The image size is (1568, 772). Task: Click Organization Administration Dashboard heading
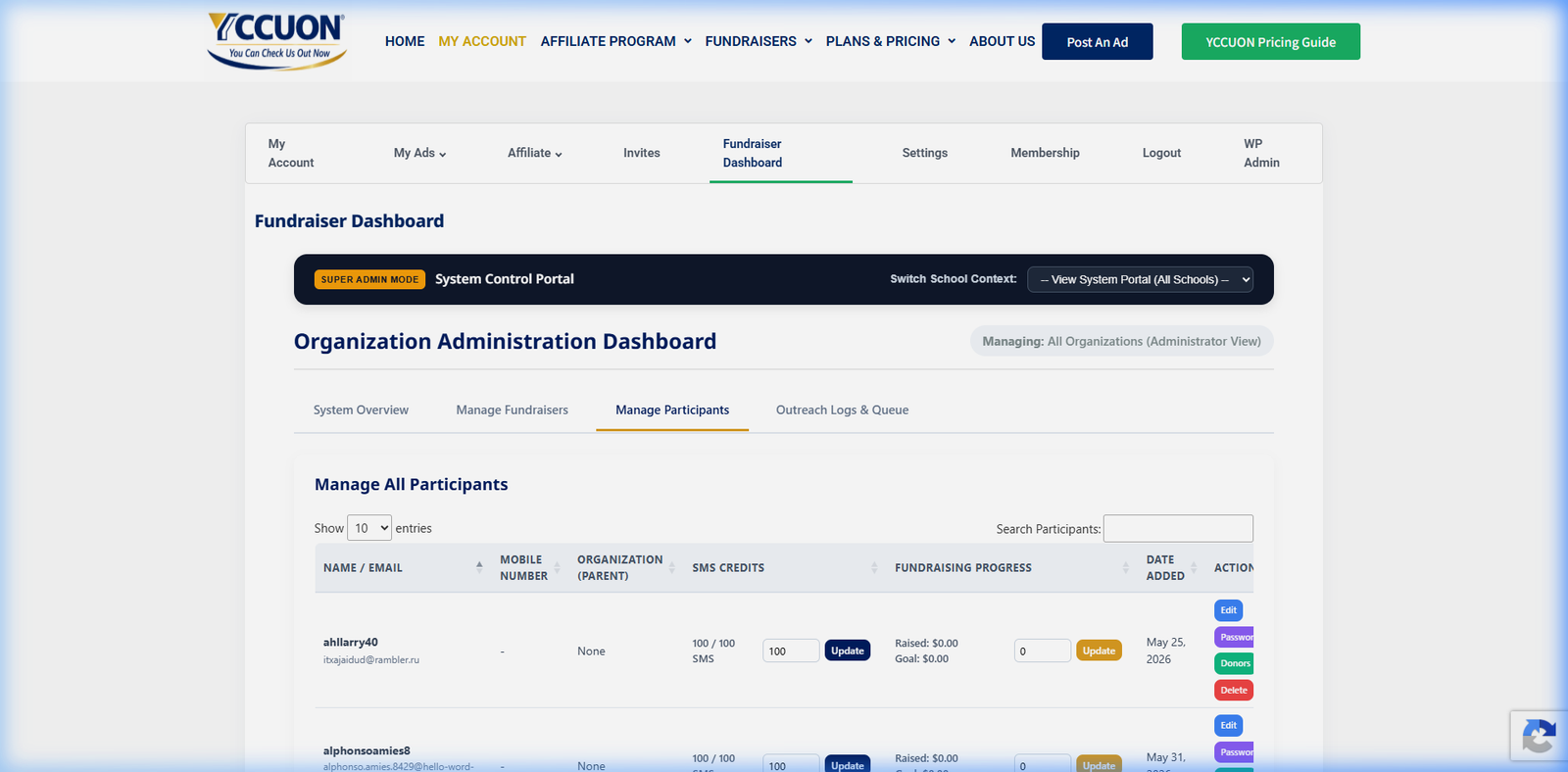click(505, 341)
